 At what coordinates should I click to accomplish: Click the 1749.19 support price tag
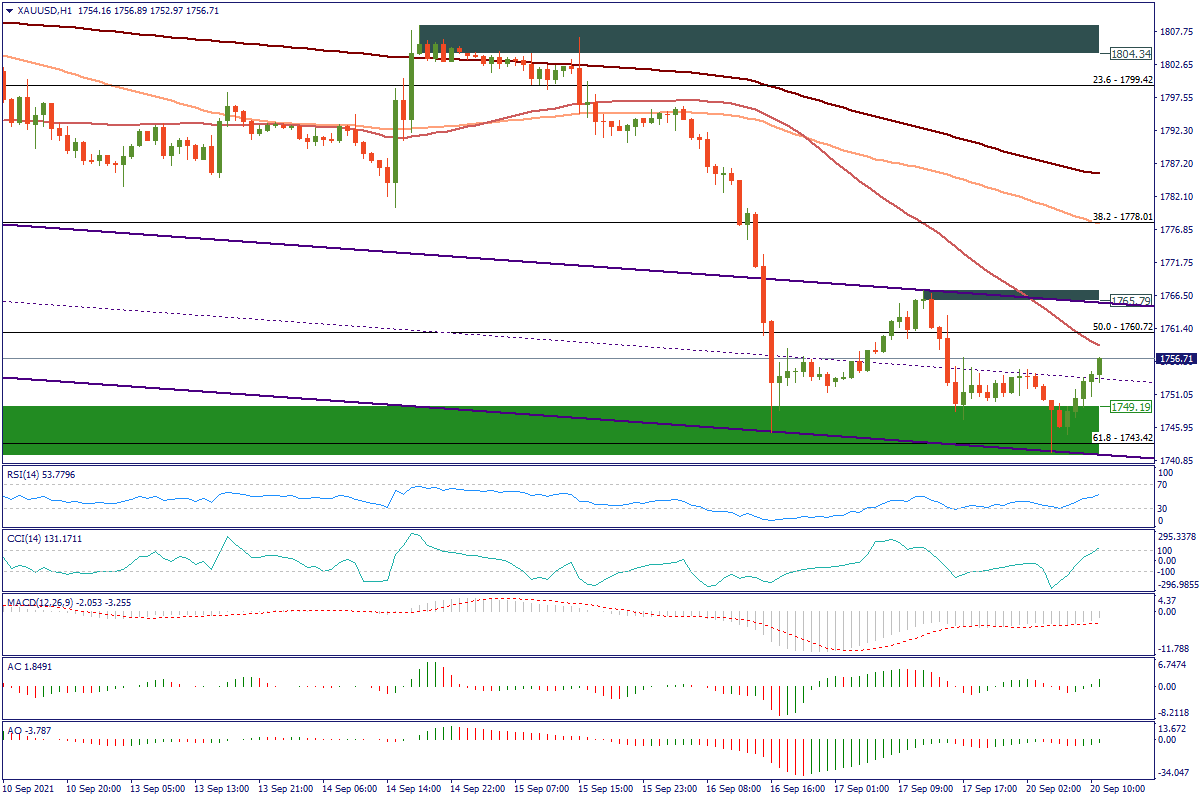pyautogui.click(x=1126, y=408)
